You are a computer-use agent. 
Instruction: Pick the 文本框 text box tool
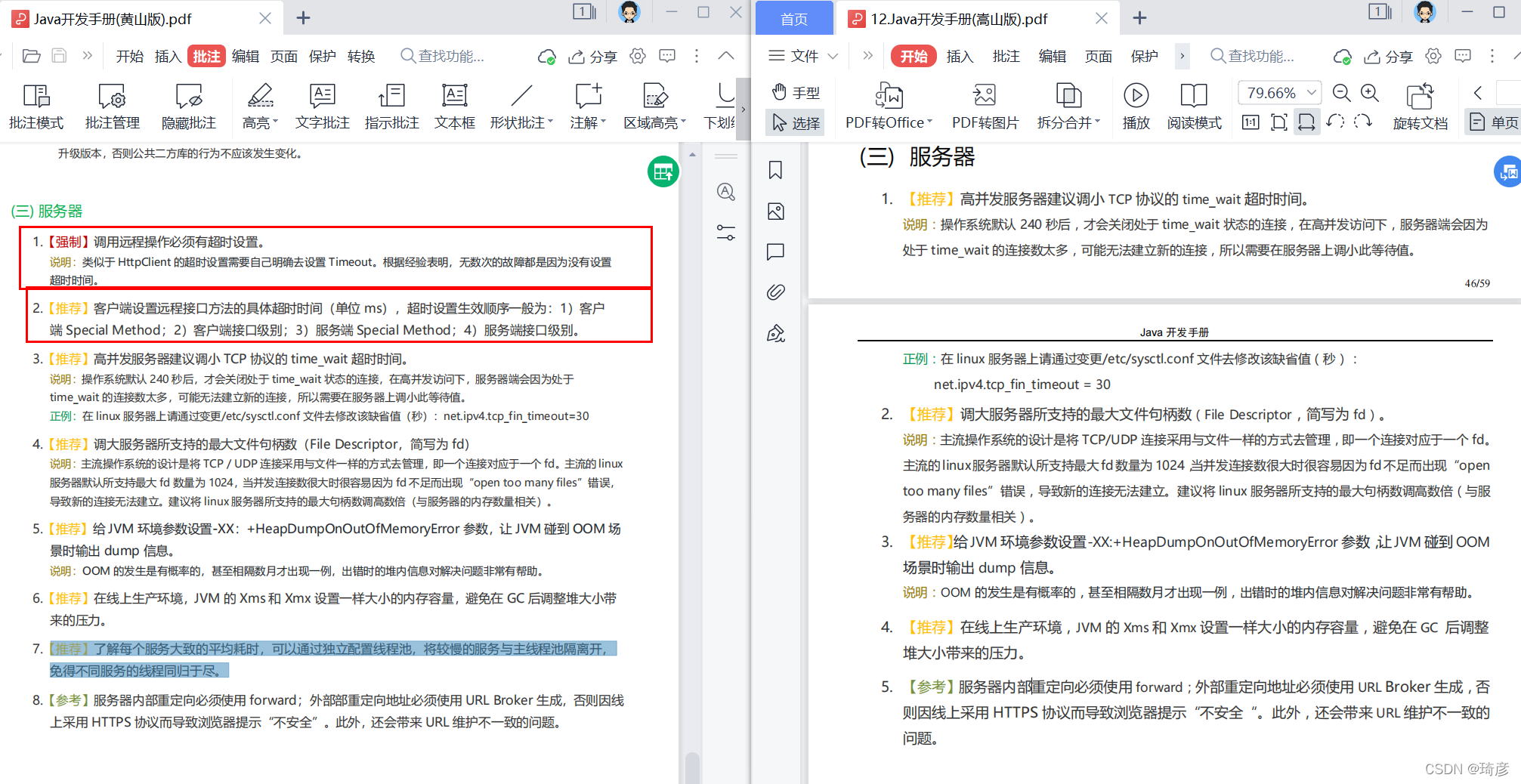[x=454, y=106]
